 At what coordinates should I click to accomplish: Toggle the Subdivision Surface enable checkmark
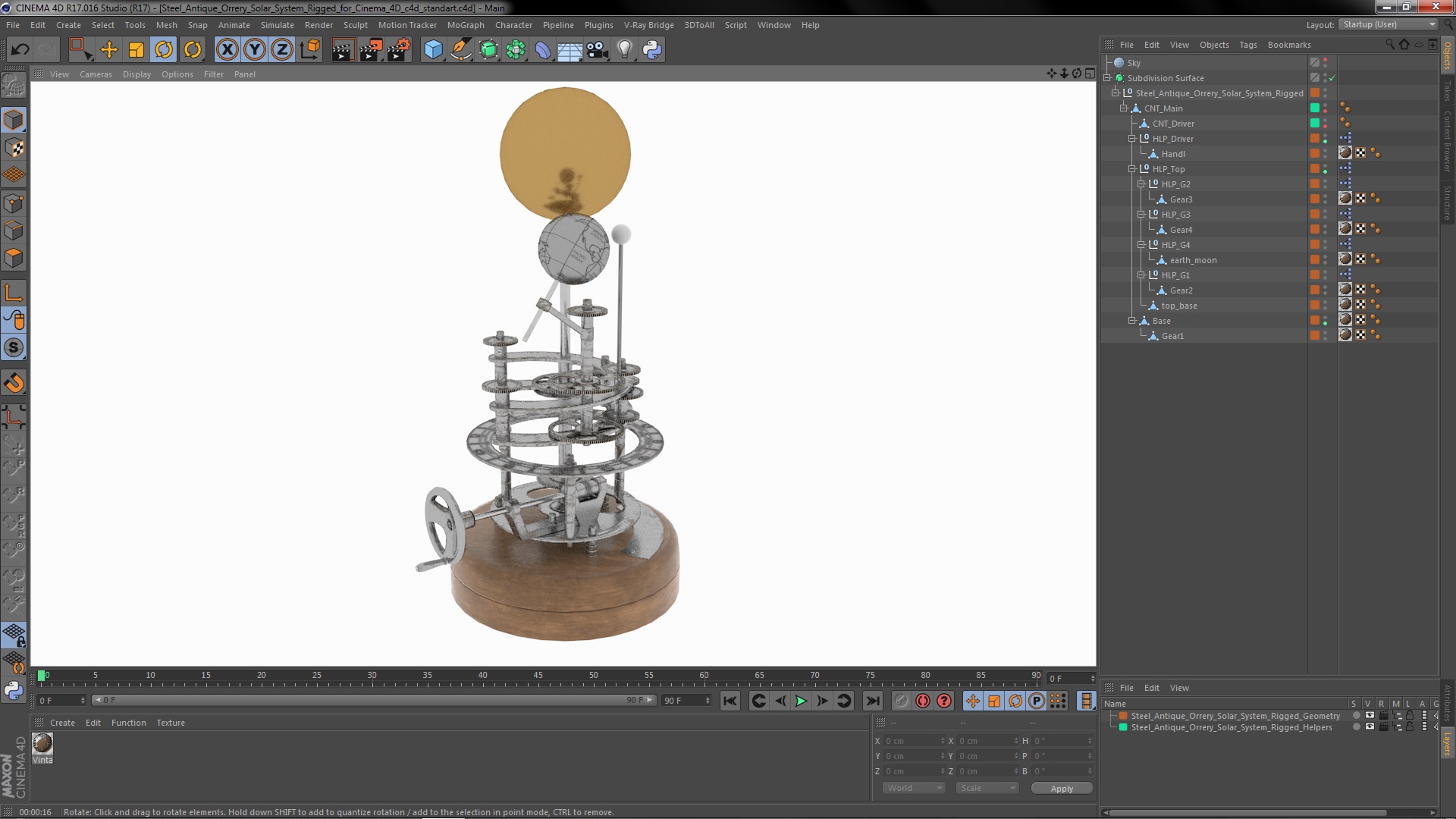click(x=1332, y=78)
